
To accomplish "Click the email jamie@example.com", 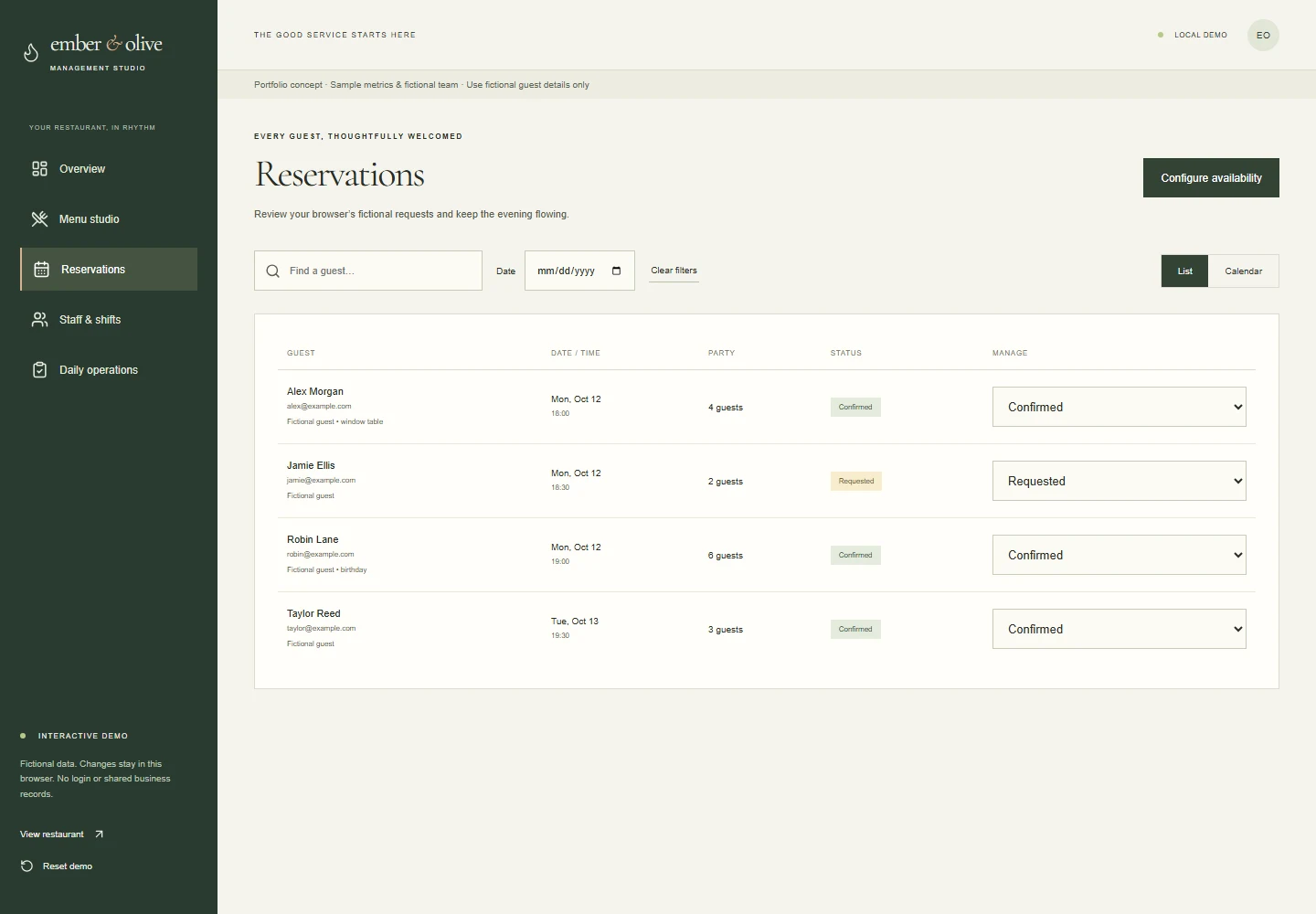I will (321, 480).
